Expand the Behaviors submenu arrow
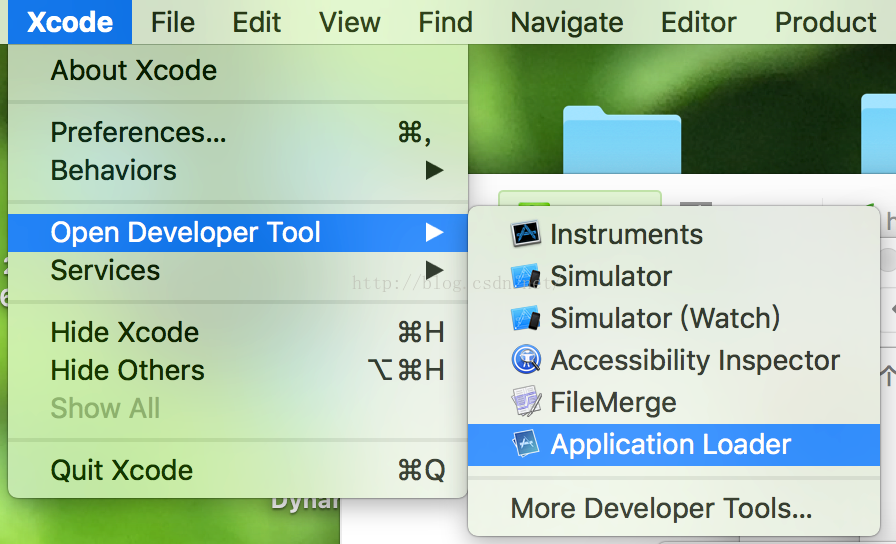The height and width of the screenshot is (544, 896). pyautogui.click(x=434, y=171)
